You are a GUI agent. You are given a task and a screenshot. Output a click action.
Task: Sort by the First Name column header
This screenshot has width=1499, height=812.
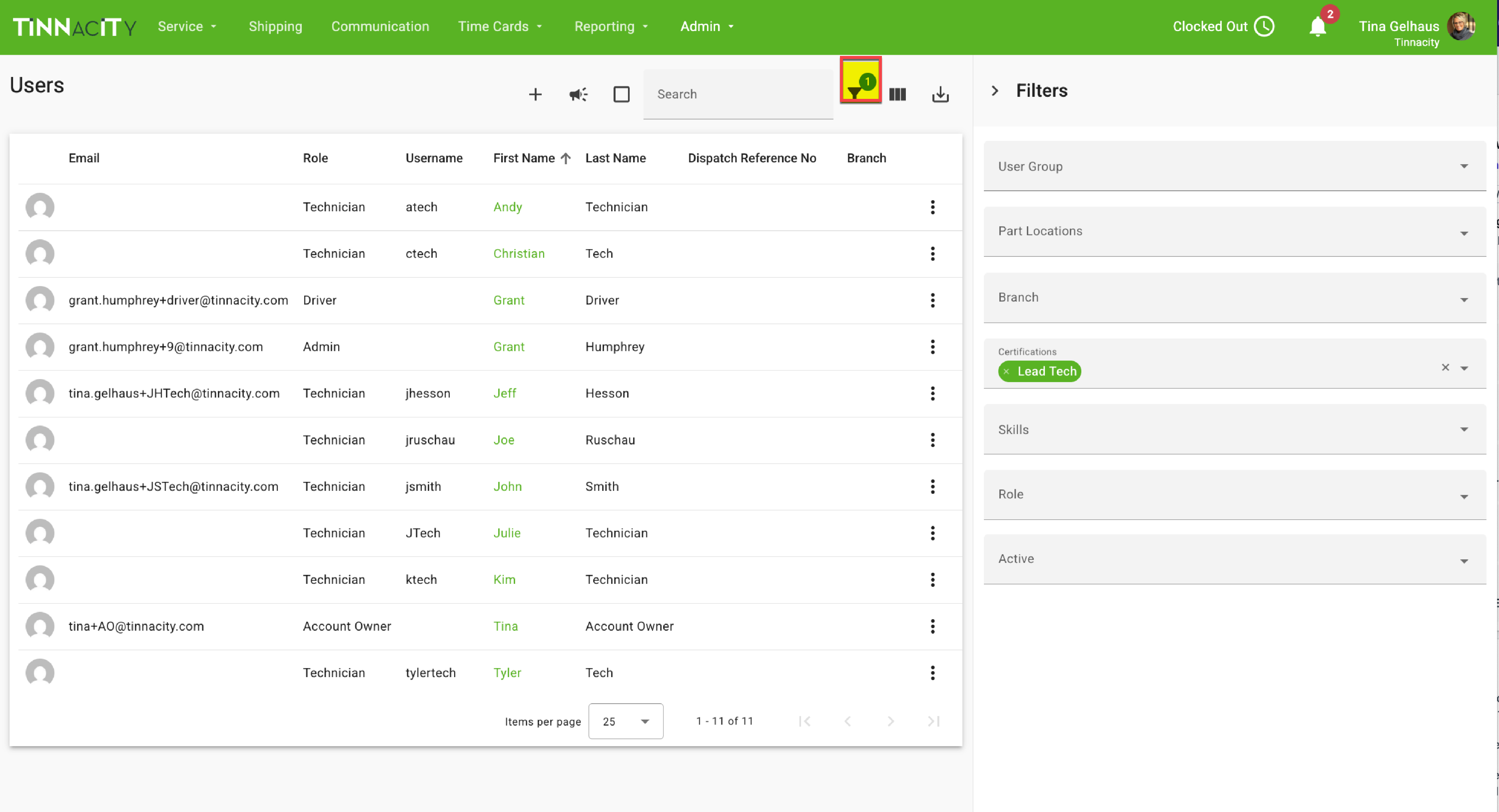[524, 158]
